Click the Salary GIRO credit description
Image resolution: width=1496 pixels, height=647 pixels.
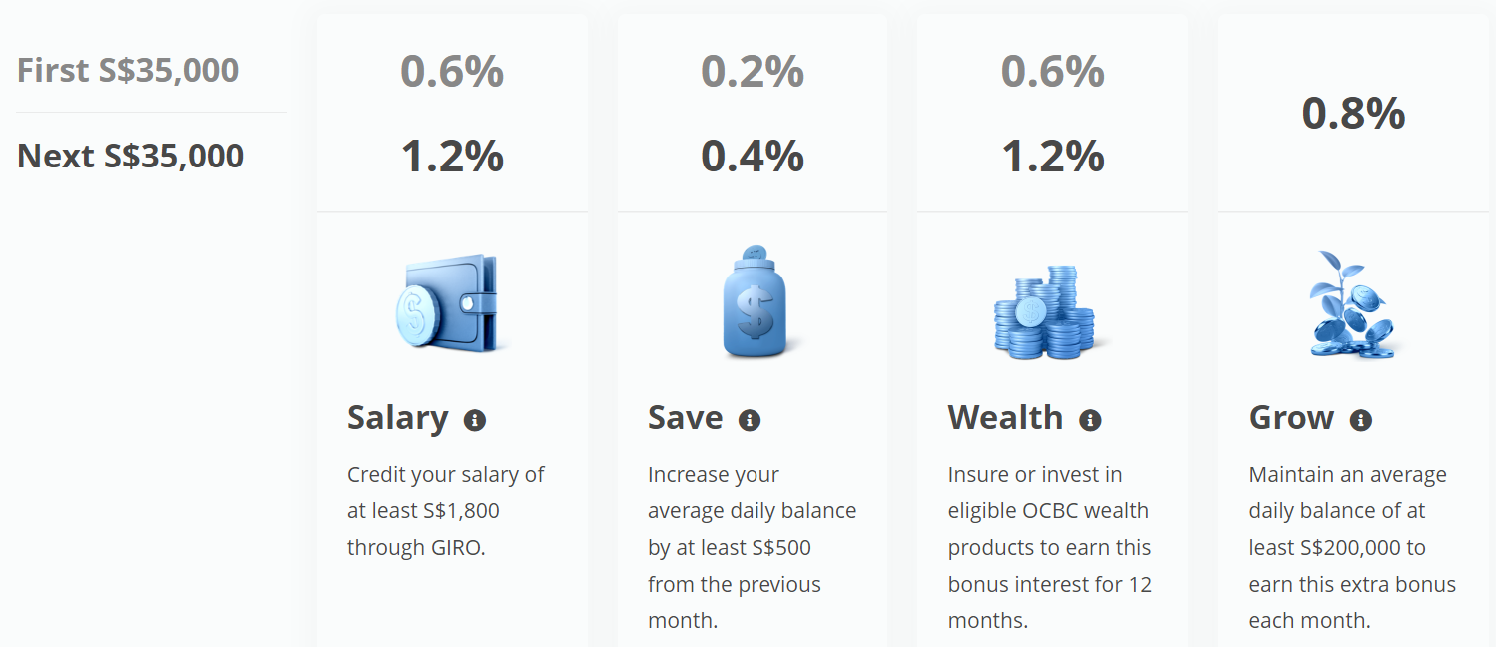point(446,511)
